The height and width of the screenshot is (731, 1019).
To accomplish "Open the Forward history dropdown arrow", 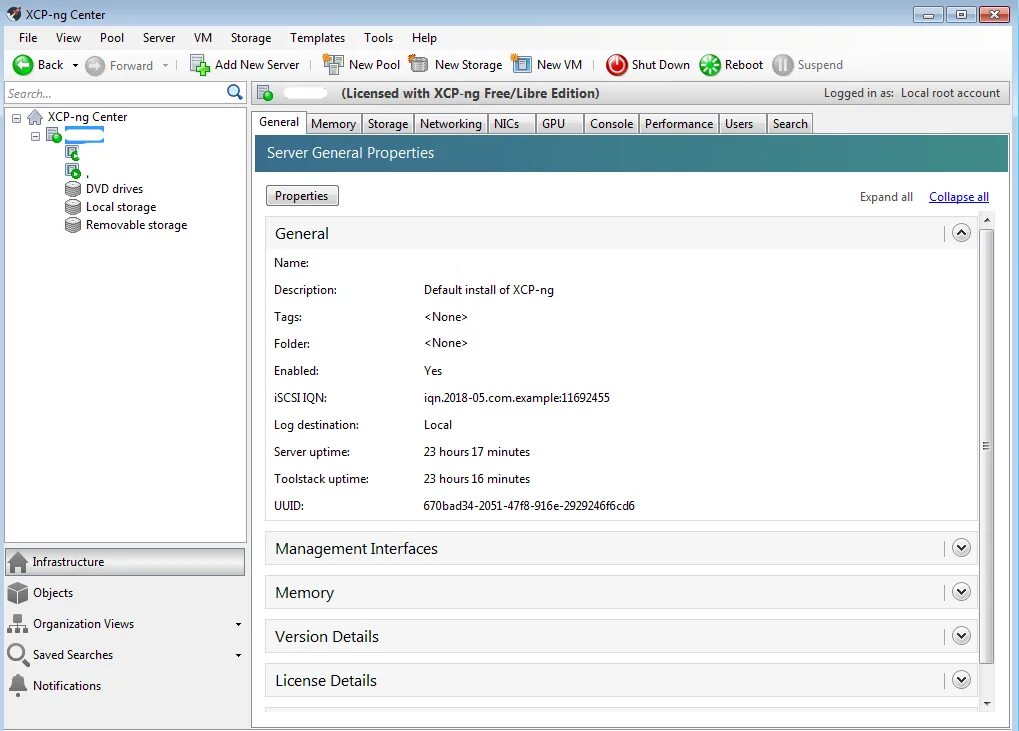I will [x=166, y=66].
